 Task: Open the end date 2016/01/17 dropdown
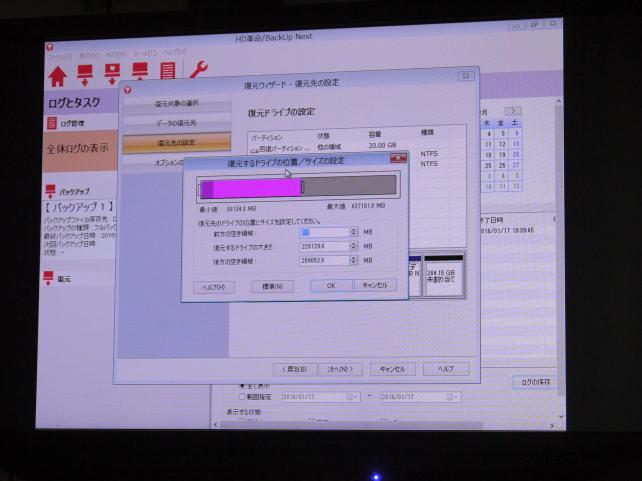(x=452, y=397)
